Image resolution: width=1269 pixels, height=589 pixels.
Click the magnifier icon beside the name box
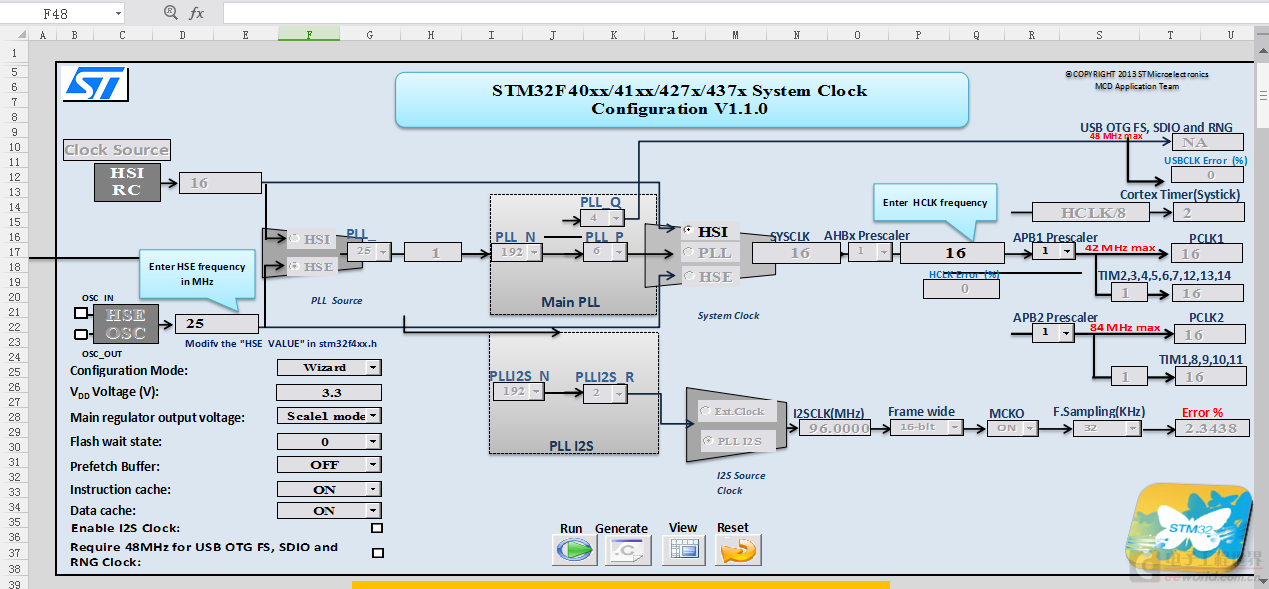coord(170,13)
